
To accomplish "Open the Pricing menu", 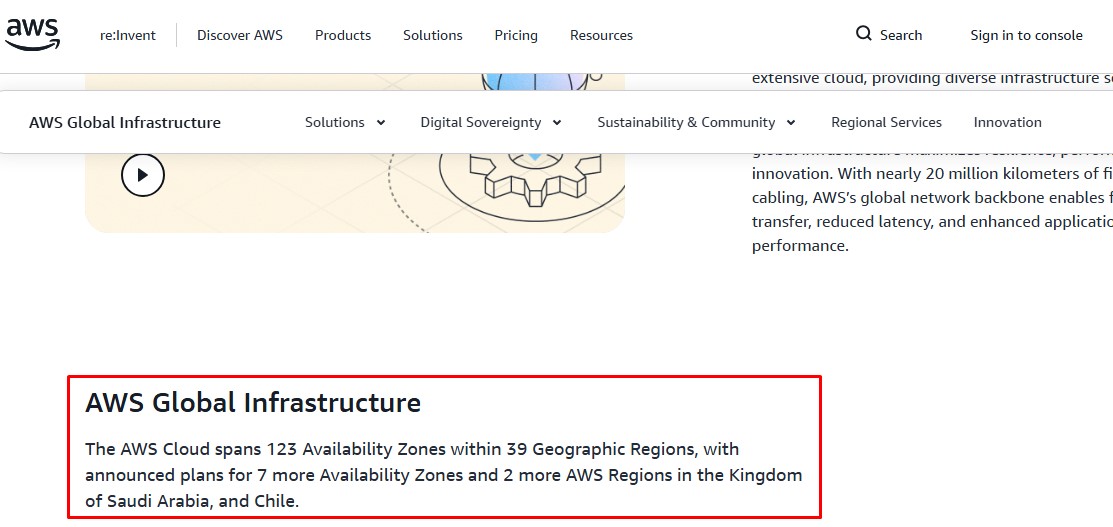I will 516,36.
